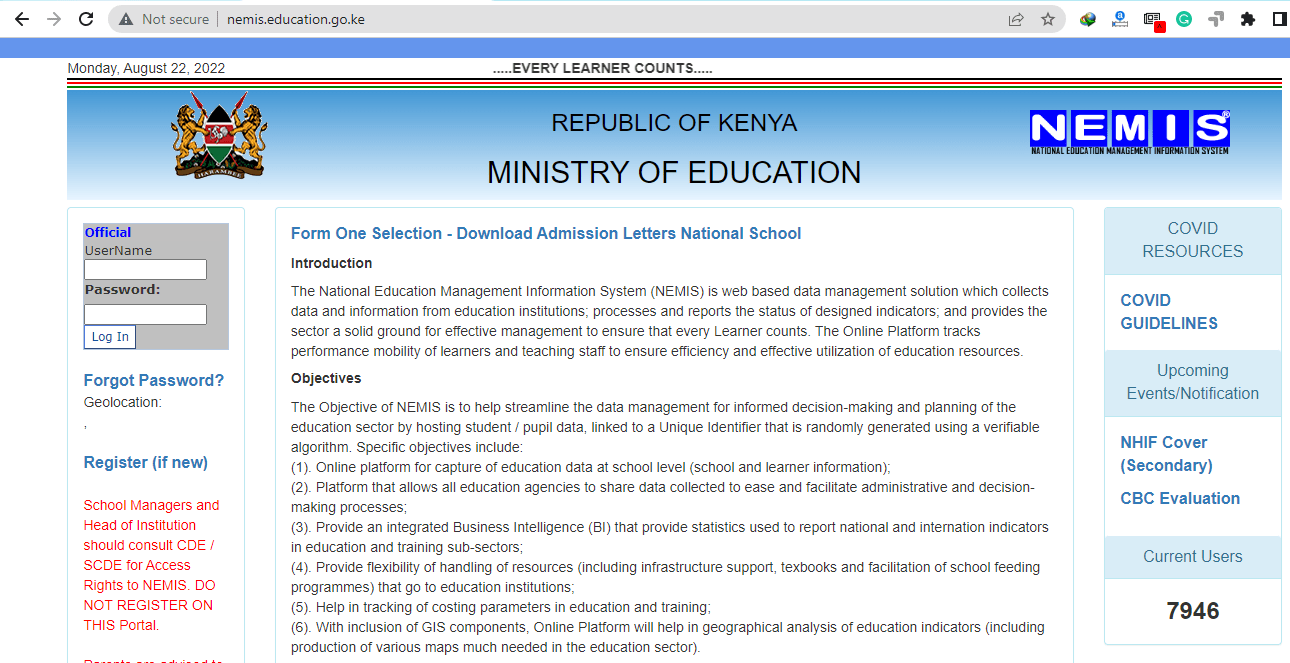Open the Grammarly extension
The width and height of the screenshot is (1290, 663).
click(1184, 18)
